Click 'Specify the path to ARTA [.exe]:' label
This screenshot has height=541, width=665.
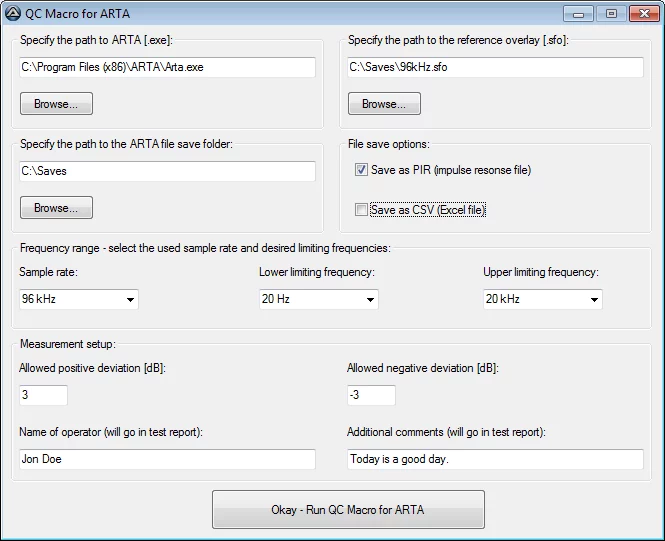click(x=96, y=40)
